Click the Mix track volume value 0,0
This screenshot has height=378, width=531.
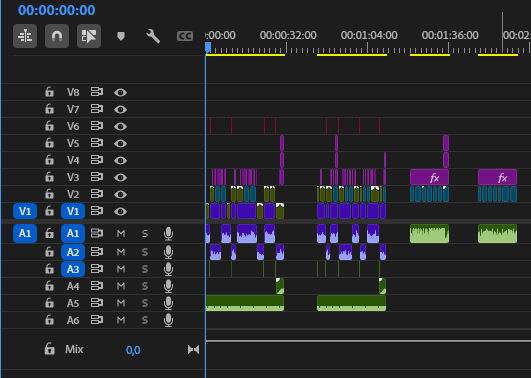133,350
